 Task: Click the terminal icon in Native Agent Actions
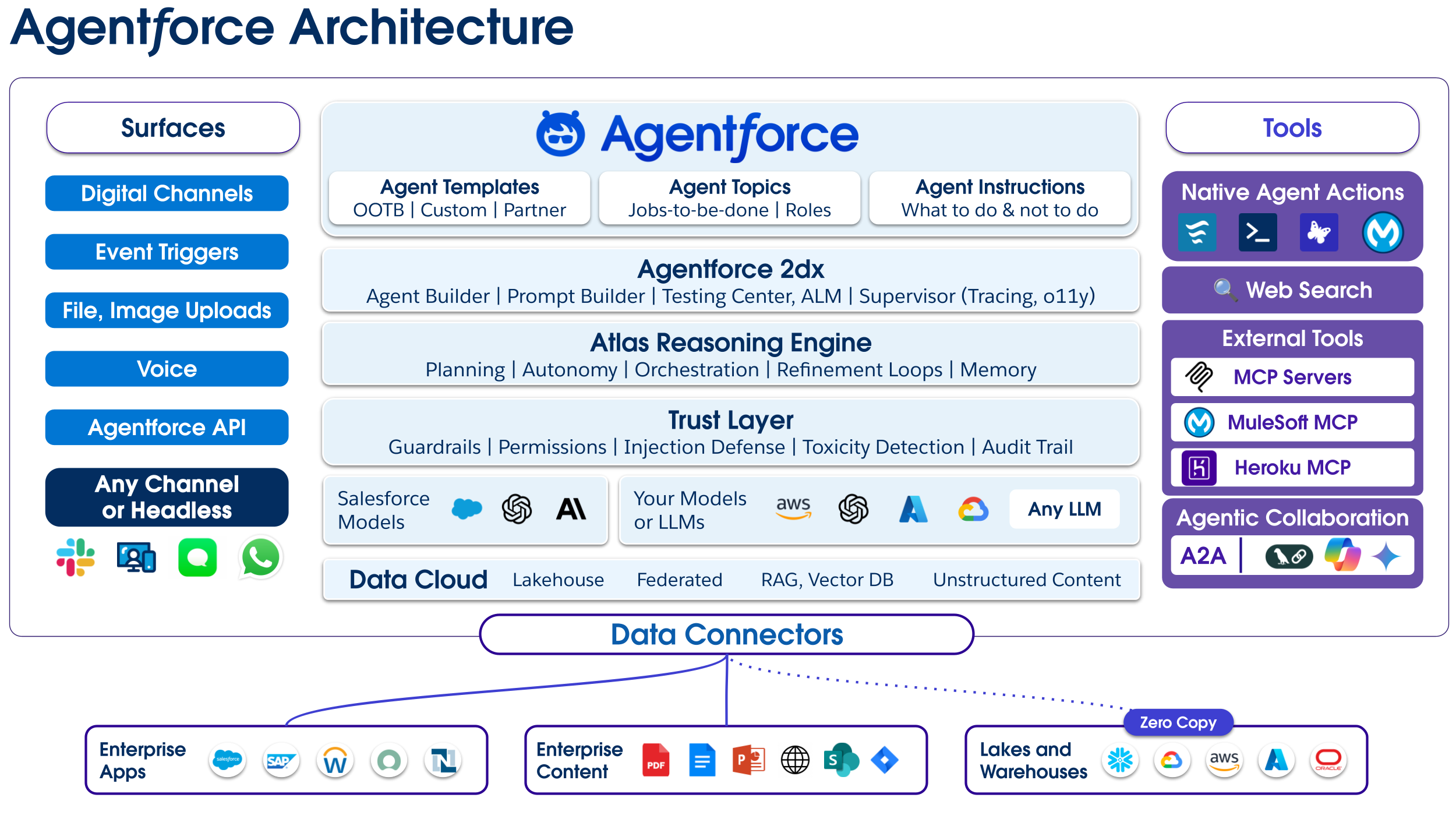(x=1257, y=232)
